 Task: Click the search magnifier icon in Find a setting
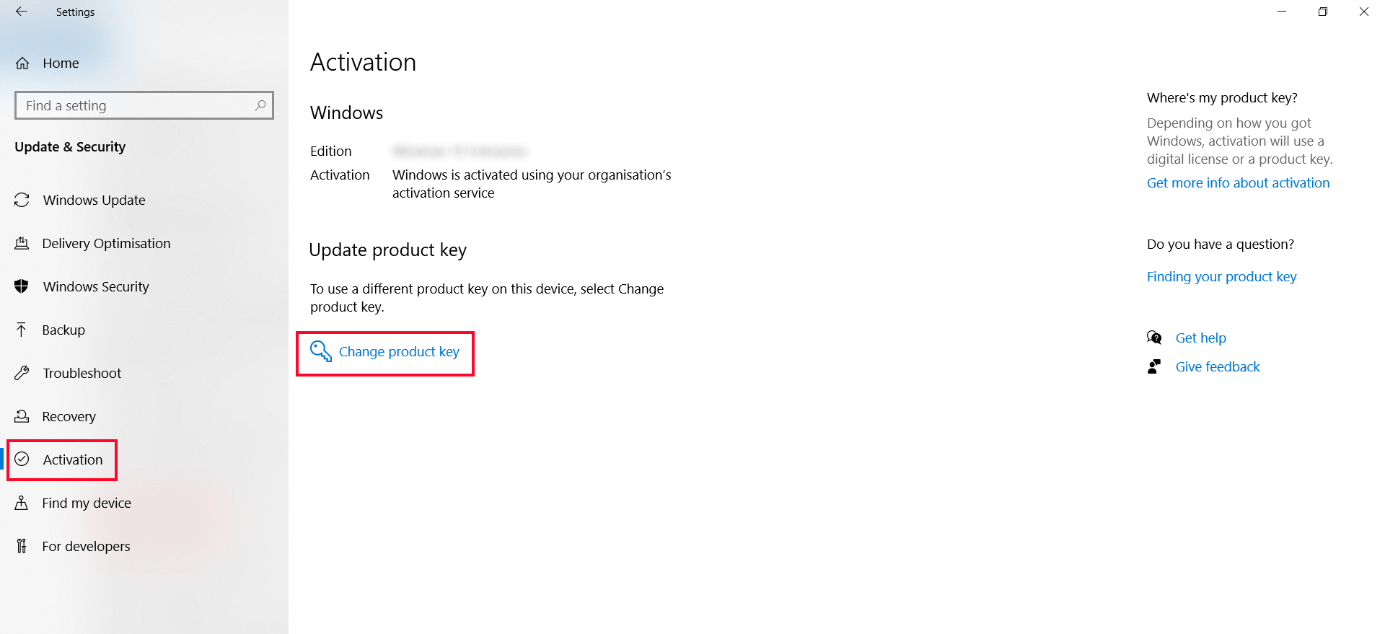[x=261, y=105]
